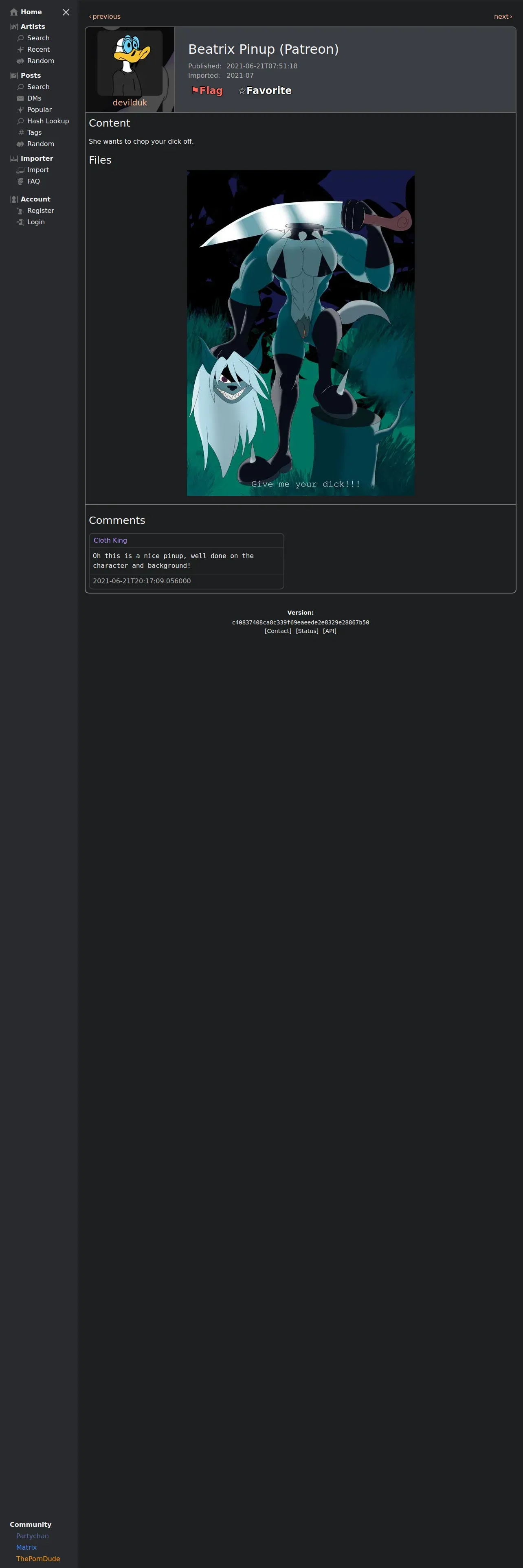
Task: Open the Contact footer link
Action: point(278,631)
